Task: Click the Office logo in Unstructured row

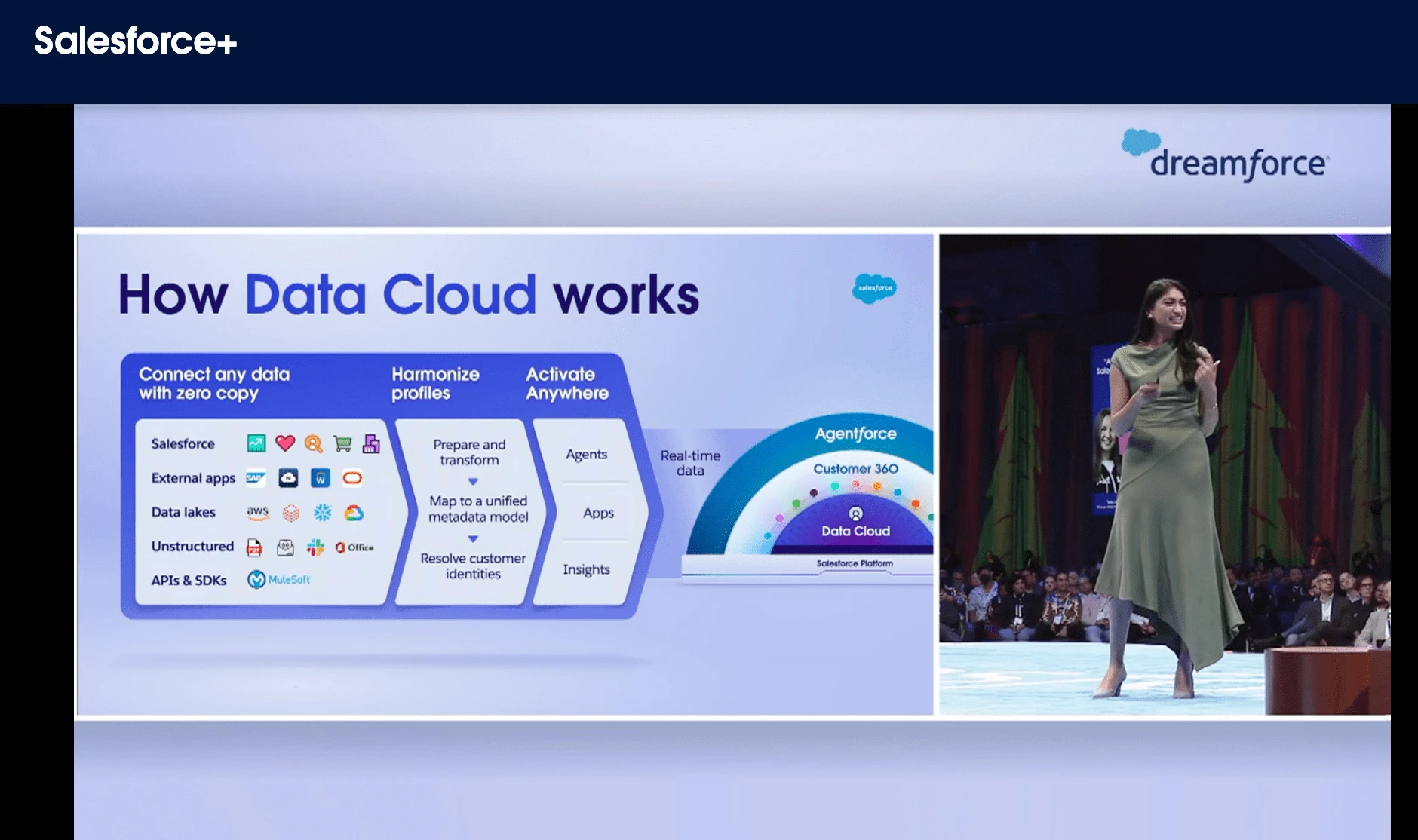Action: click(356, 547)
